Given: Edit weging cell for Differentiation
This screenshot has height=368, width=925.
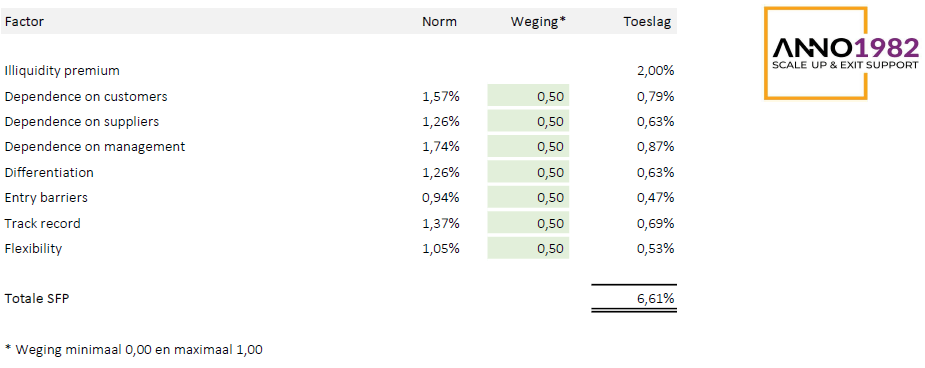Looking at the screenshot, I should (528, 172).
